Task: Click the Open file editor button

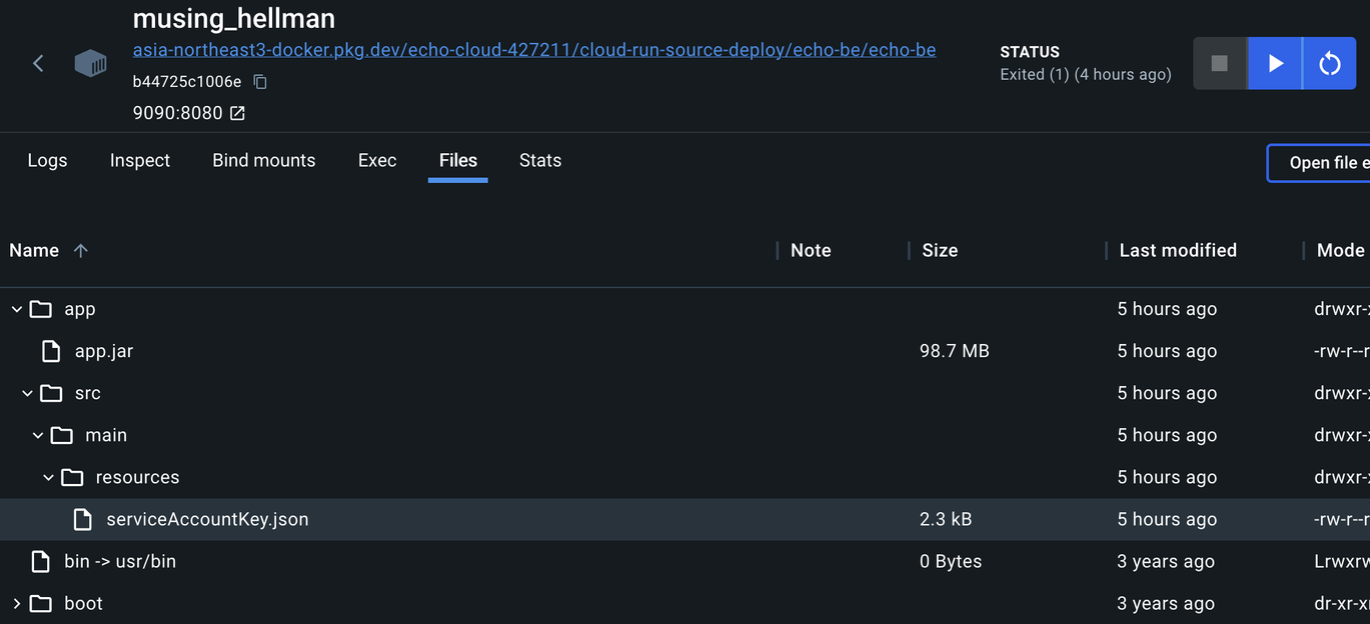Action: (1320, 163)
